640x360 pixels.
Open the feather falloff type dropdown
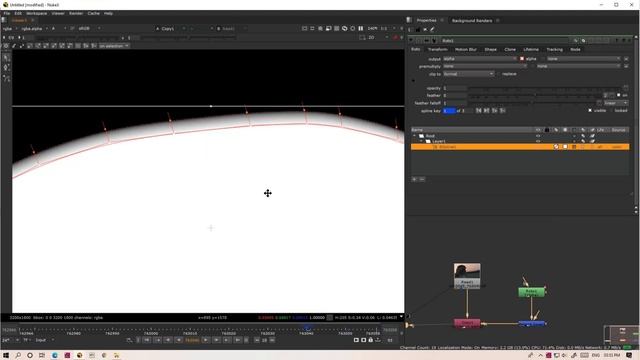(616, 103)
